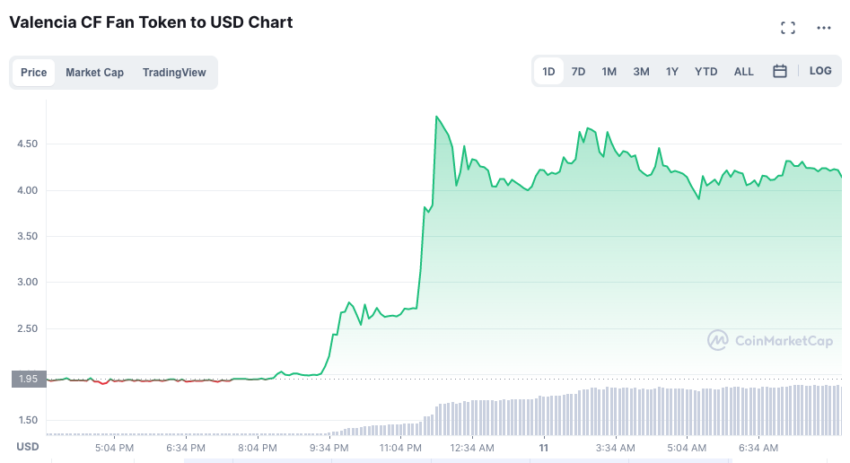The height and width of the screenshot is (463, 850).
Task: Click the CoinMarketCap watermark logo
Action: click(x=770, y=340)
